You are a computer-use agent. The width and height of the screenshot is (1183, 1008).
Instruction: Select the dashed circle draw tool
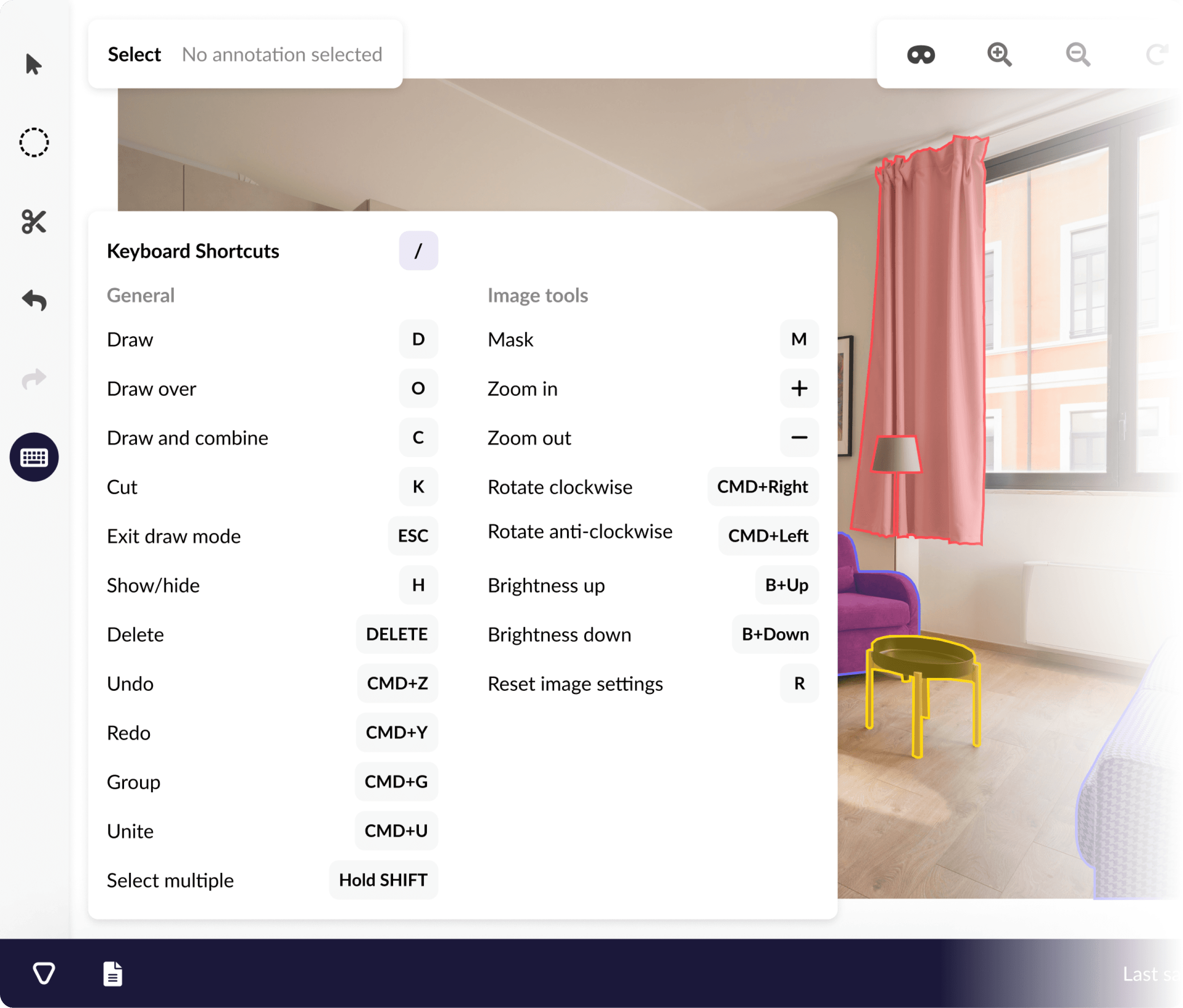coord(34,142)
